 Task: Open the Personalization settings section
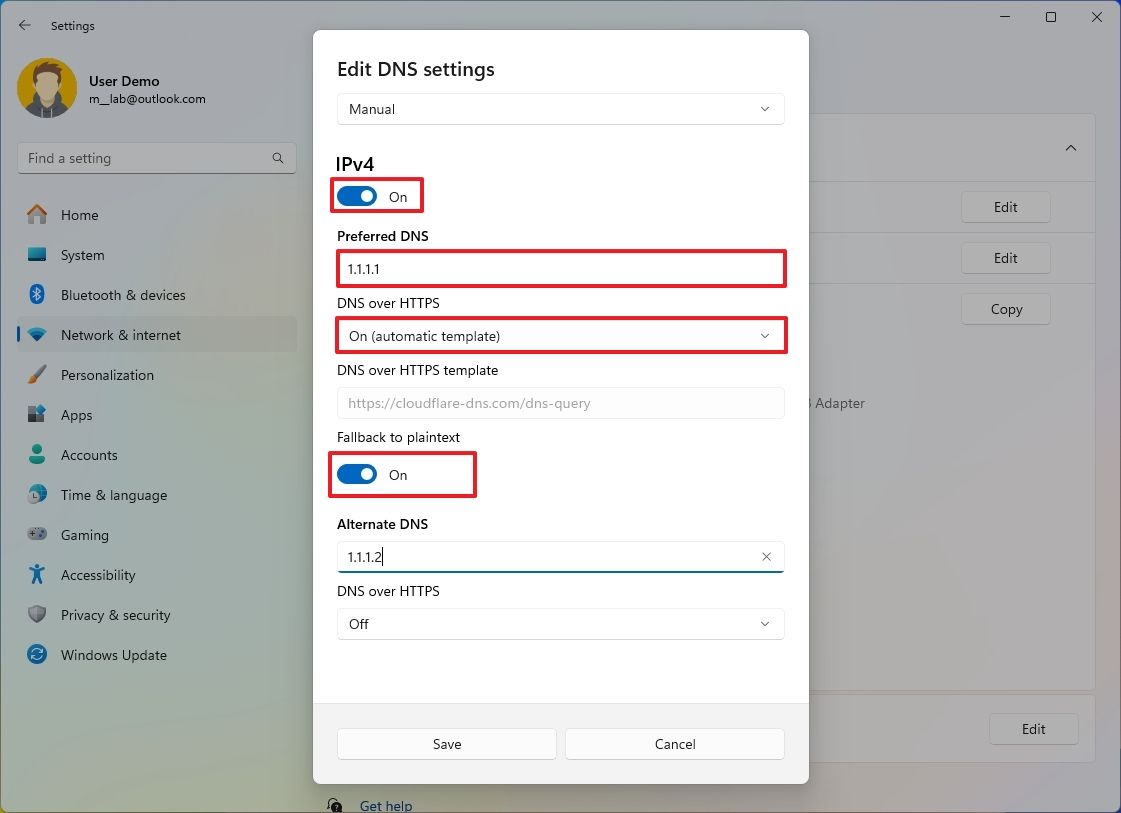click(x=107, y=375)
